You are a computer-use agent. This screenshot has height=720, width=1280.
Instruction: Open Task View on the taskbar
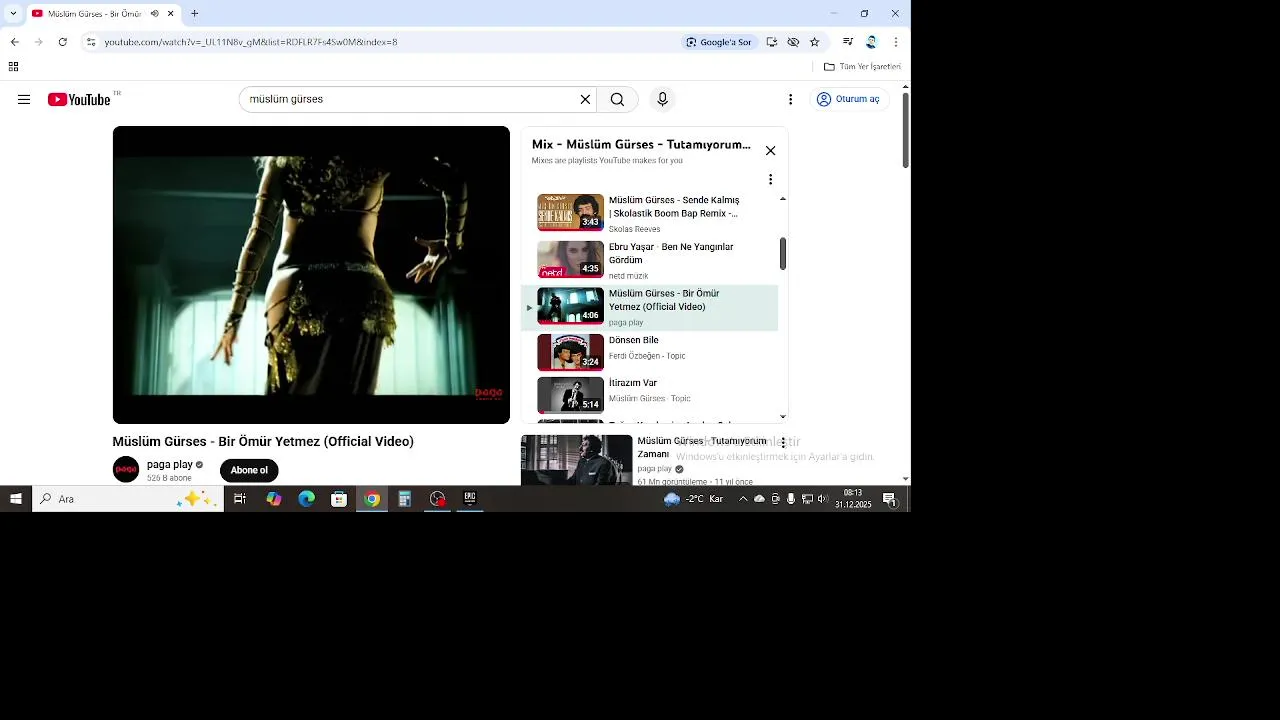240,499
